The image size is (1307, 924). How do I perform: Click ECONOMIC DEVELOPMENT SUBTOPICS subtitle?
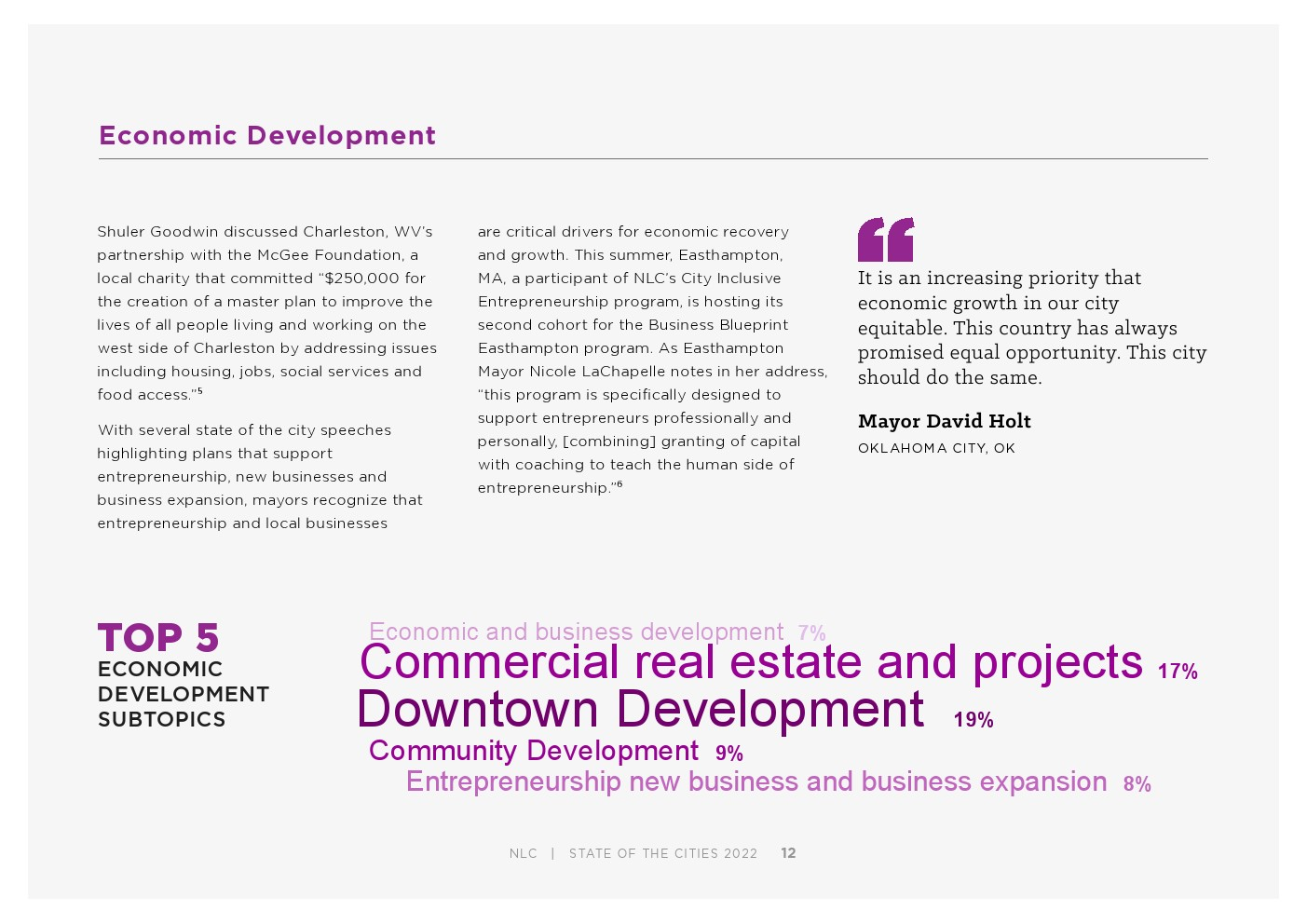click(184, 694)
